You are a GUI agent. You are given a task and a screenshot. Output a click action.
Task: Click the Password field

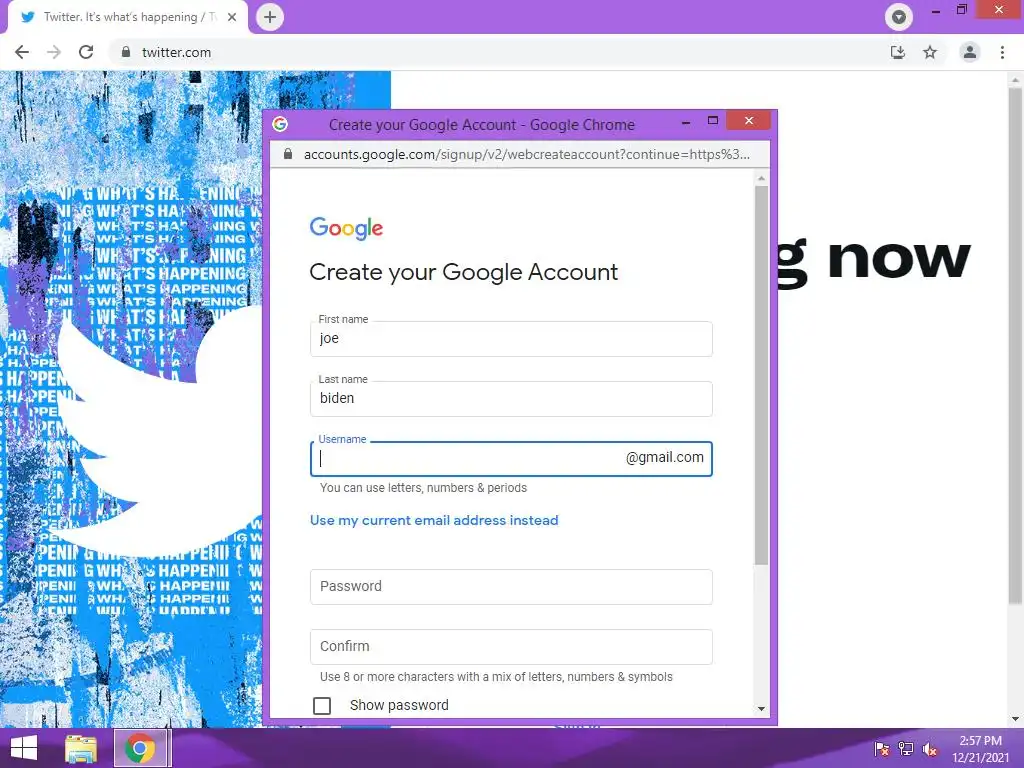coord(511,586)
